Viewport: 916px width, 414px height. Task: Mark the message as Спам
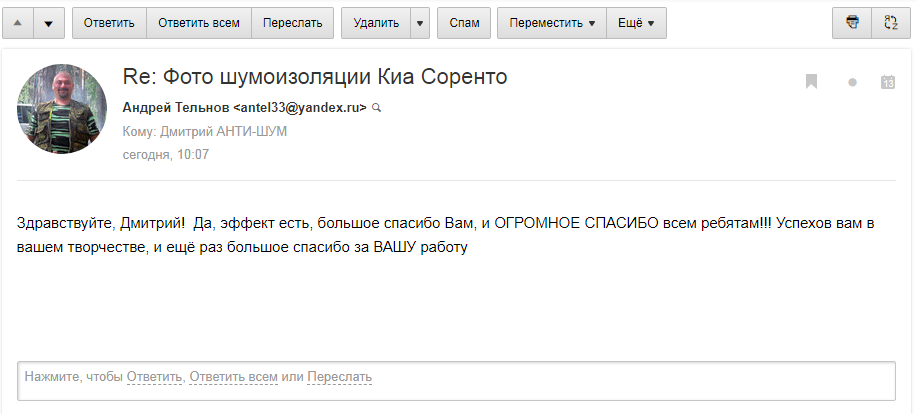point(464,23)
